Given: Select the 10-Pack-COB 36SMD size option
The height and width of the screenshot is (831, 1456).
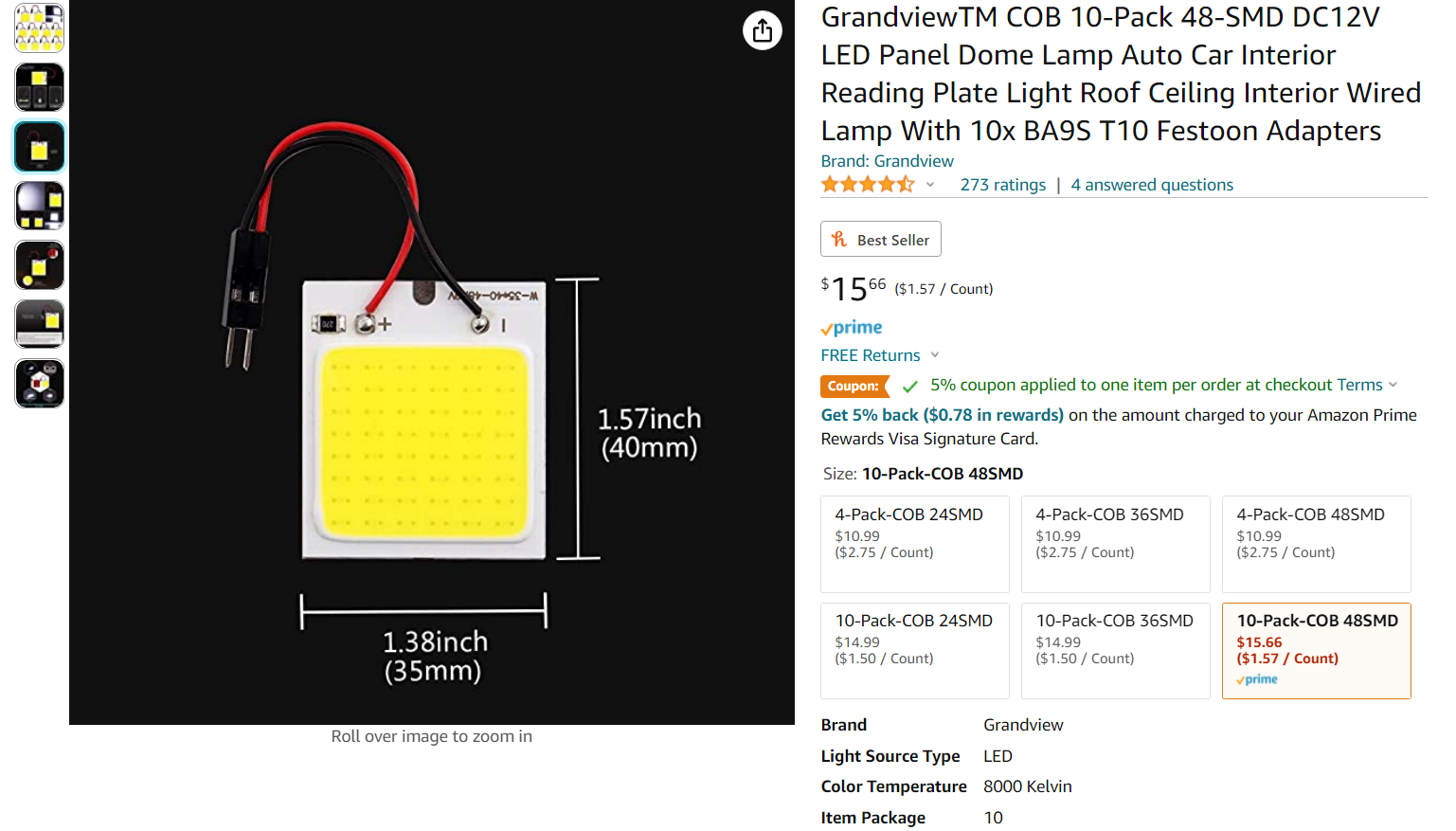Looking at the screenshot, I should pyautogui.click(x=1115, y=650).
